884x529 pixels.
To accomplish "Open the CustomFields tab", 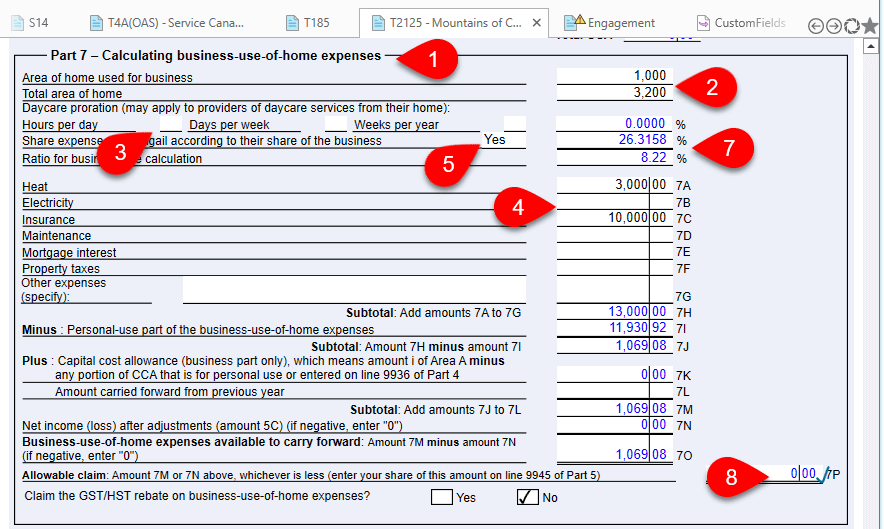I will (741, 23).
